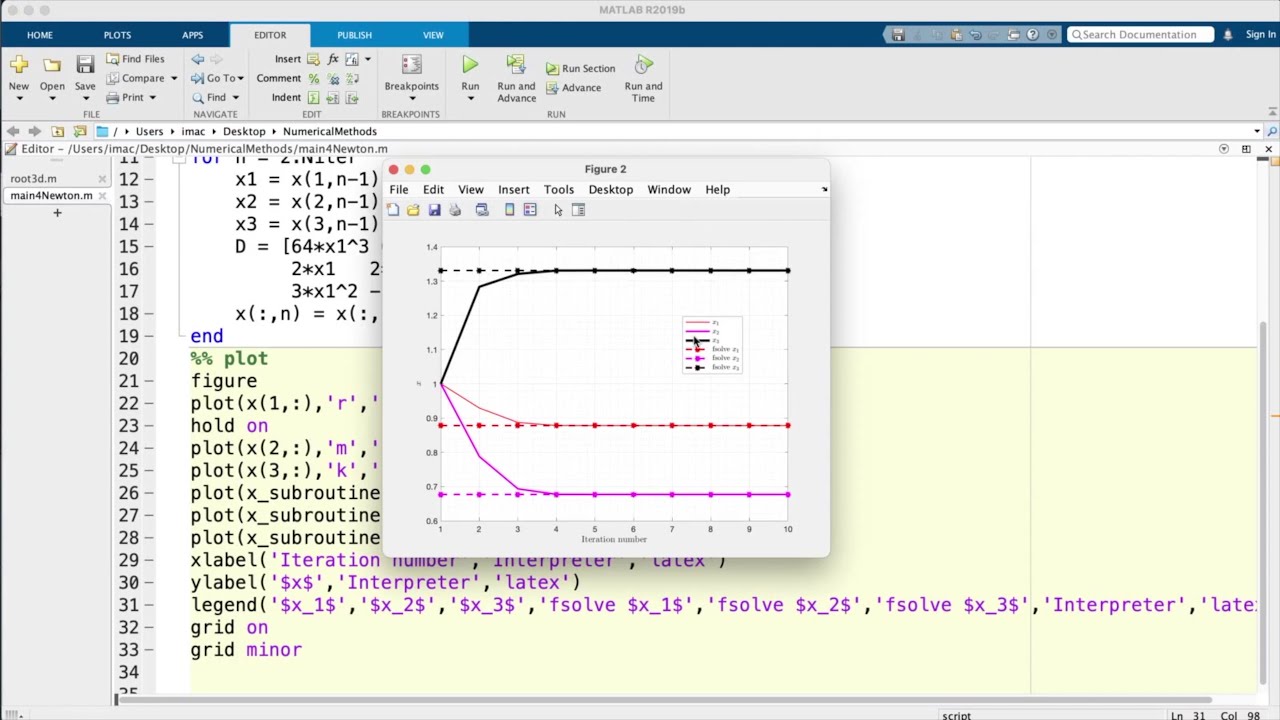
Task: Select Edit Plot arrow tool in Figure 2
Action: [558, 210]
